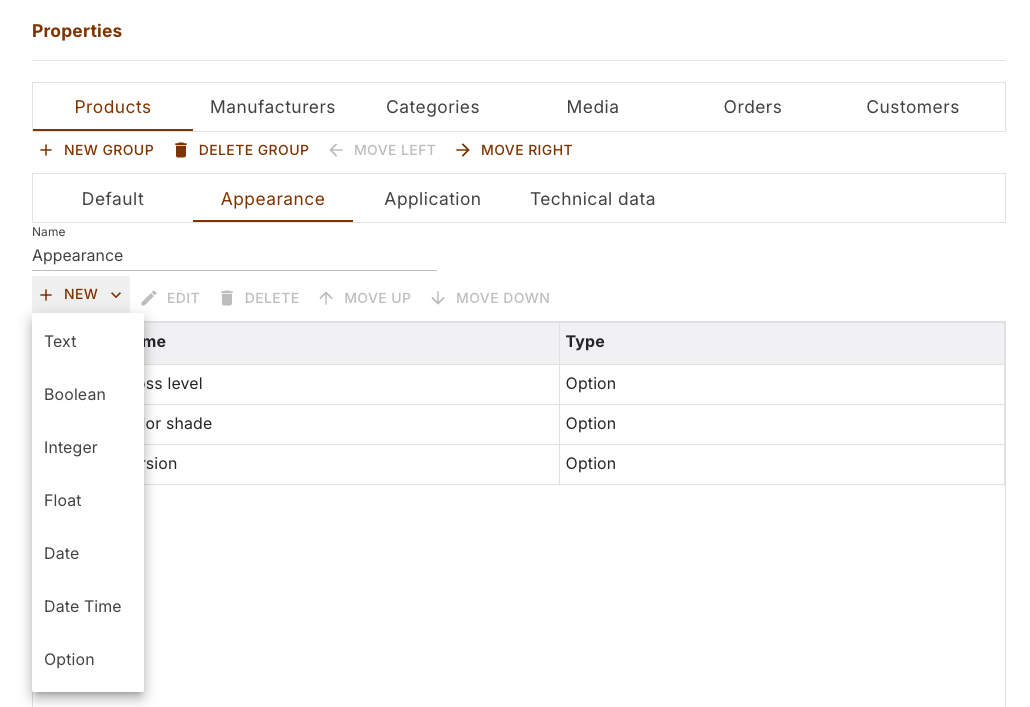Open the Application group tab
1030x707 pixels.
[433, 199]
